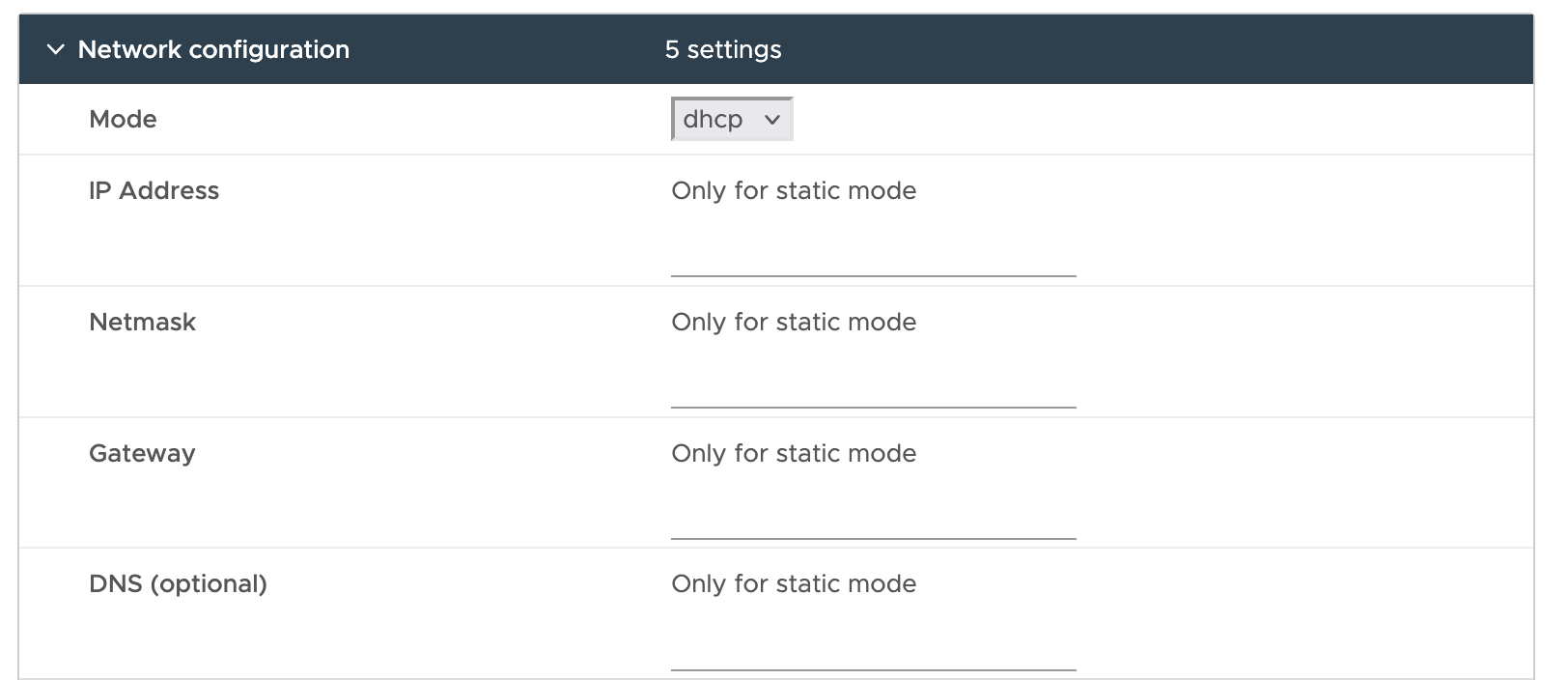
Task: Click the Mode setting label
Action: coord(123,119)
